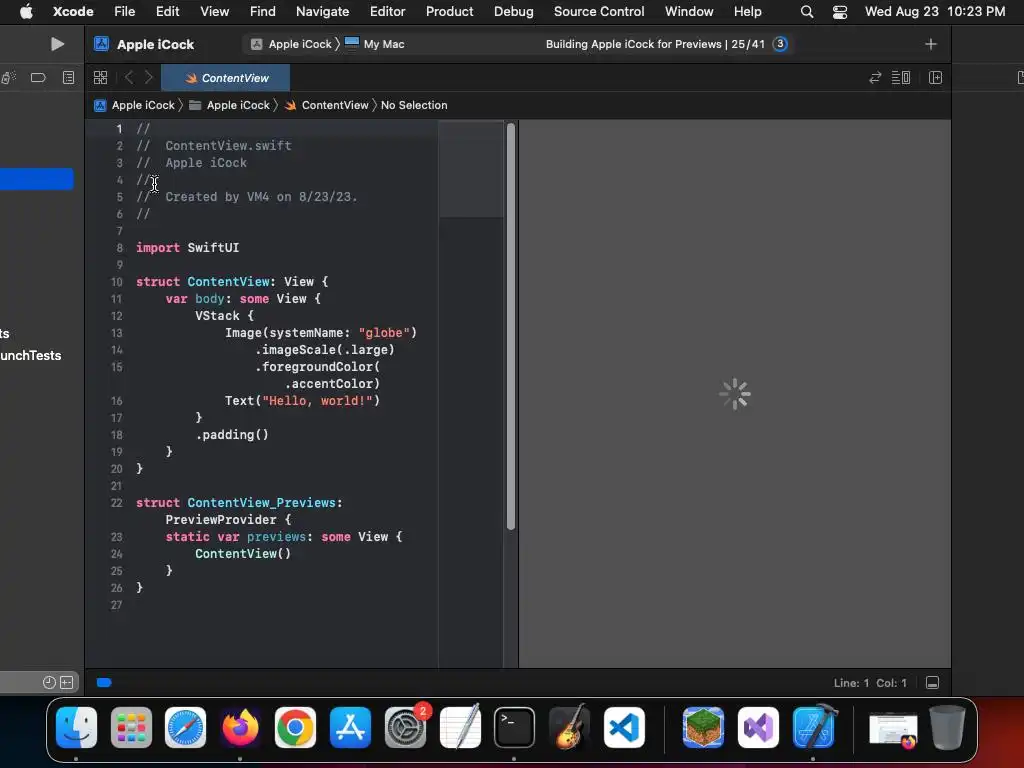Viewport: 1024px width, 768px height.
Task: Open Spotlight search
Action: (807, 11)
